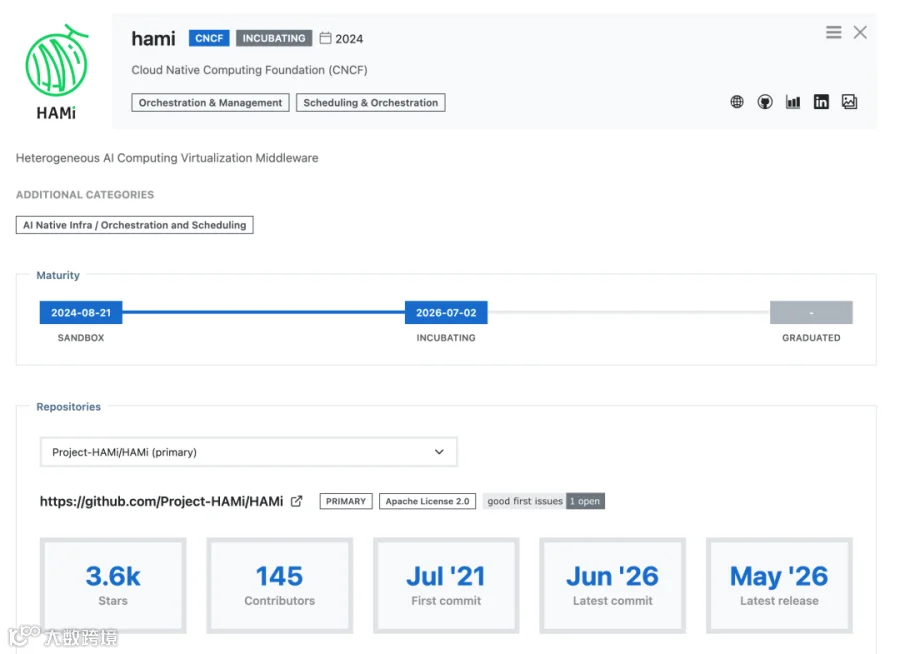Click the 2026-07-02 Incubating maturity marker
Viewport: 900px width, 654px height.
pos(446,312)
